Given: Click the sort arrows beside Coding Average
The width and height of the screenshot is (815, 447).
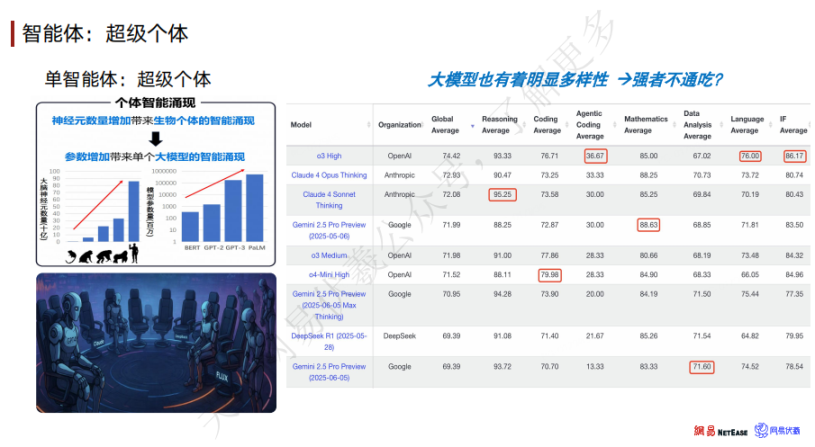Looking at the screenshot, I should (x=567, y=125).
